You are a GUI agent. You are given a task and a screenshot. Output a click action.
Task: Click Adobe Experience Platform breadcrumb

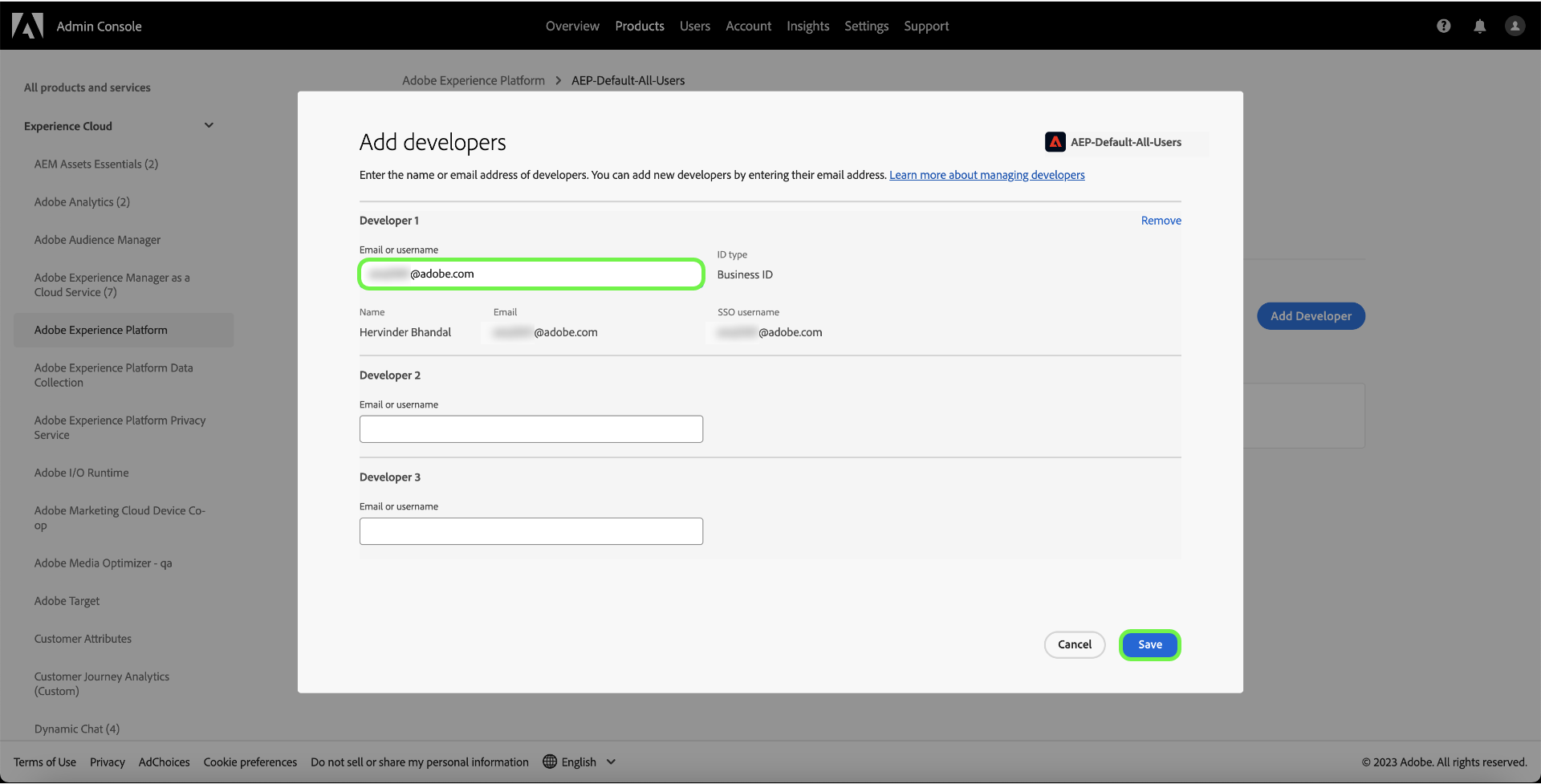(474, 80)
